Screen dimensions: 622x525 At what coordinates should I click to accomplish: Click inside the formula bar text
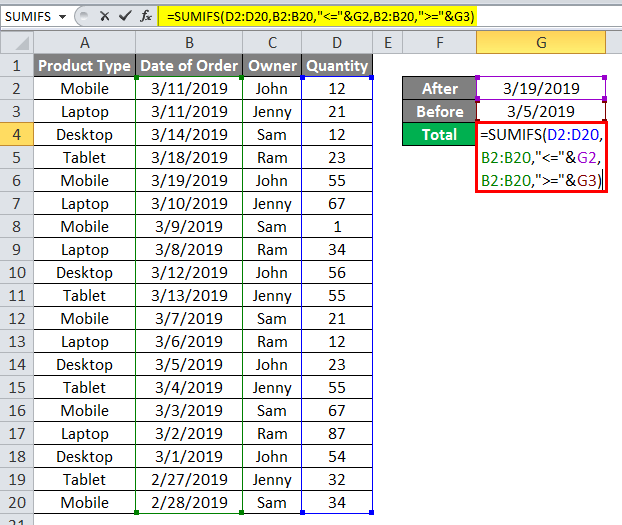pyautogui.click(x=321, y=16)
